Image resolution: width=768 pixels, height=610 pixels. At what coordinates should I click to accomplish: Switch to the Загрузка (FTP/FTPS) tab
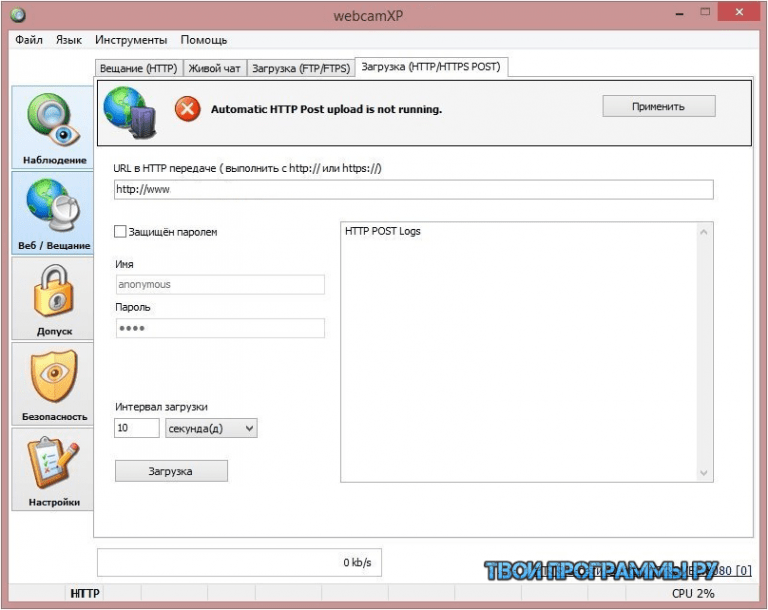(300, 68)
